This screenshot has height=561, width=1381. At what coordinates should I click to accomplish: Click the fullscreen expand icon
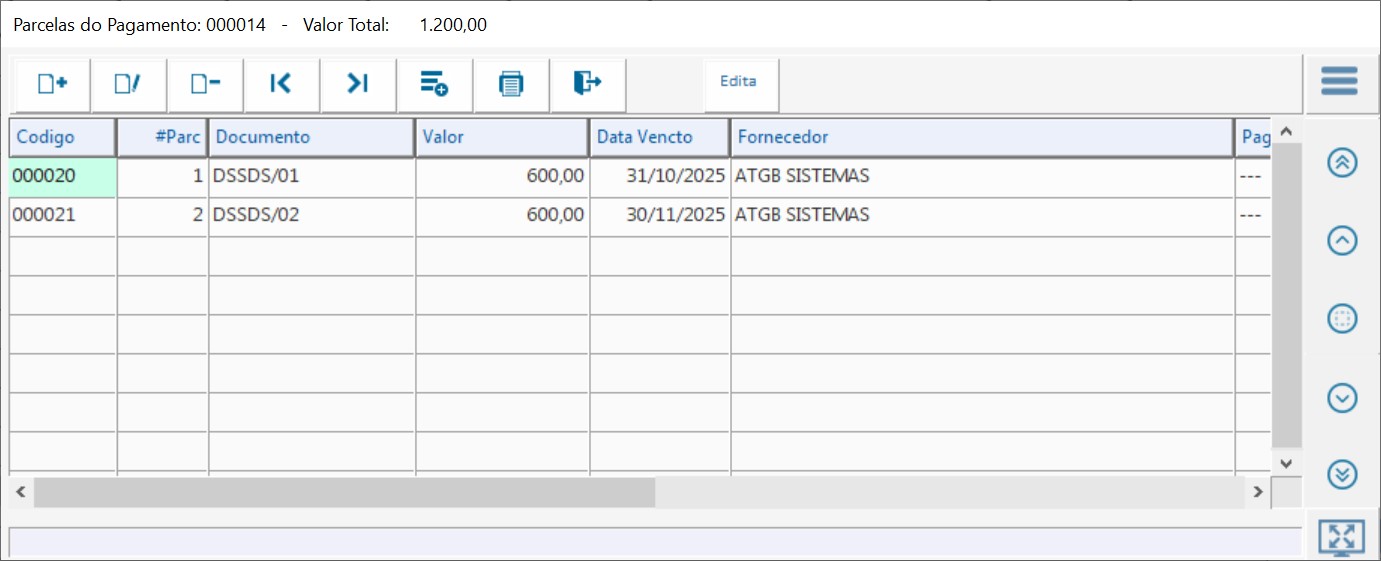click(1341, 537)
